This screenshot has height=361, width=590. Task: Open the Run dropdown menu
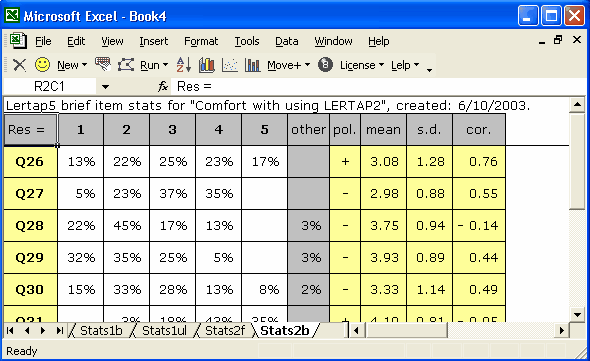coord(154,65)
